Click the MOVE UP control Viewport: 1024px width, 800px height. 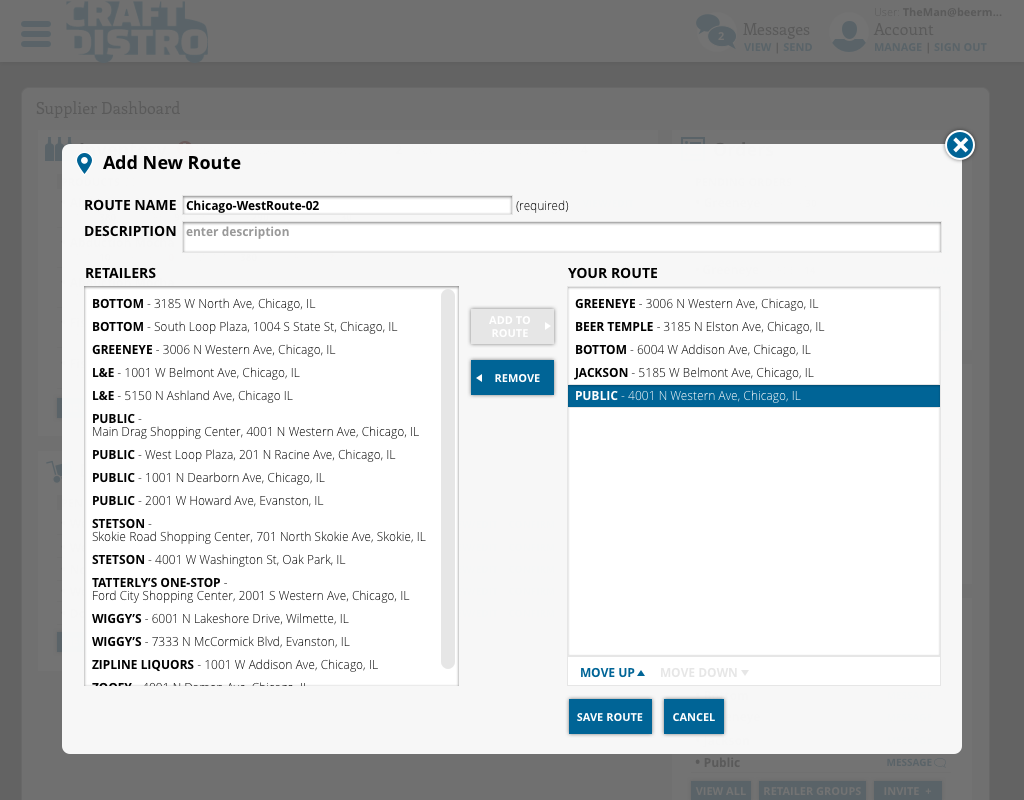click(611, 672)
